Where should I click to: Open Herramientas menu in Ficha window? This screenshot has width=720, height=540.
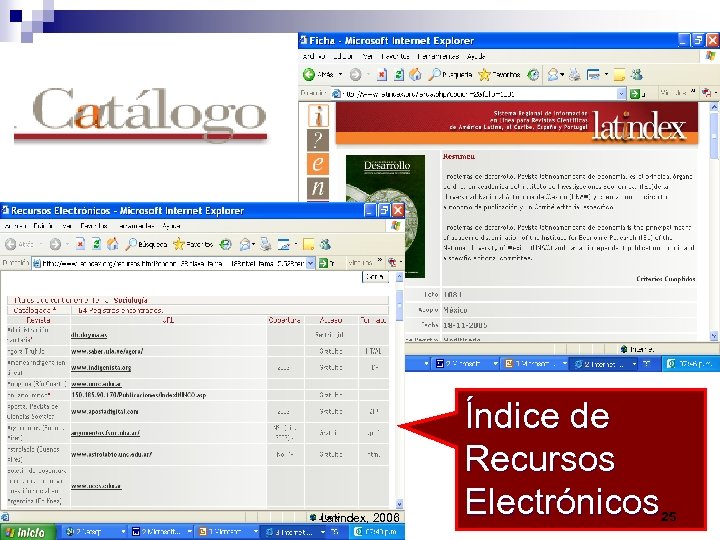coord(438,56)
